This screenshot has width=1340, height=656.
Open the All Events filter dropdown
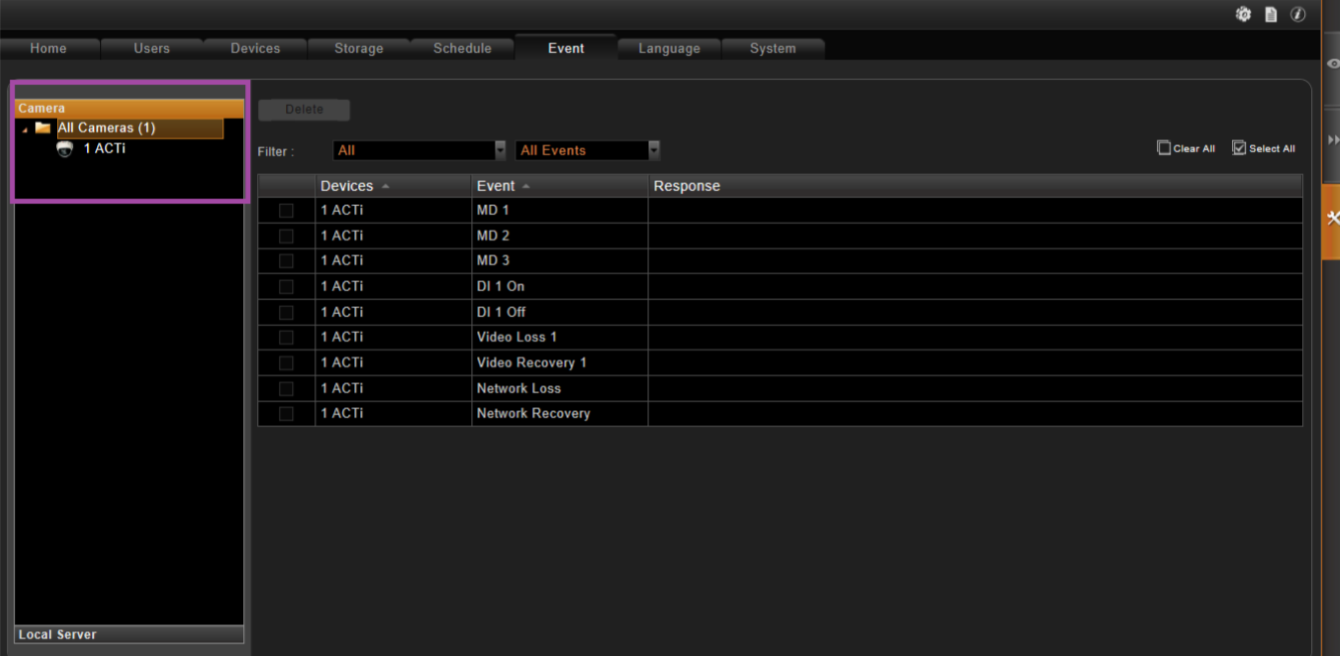click(x=588, y=150)
